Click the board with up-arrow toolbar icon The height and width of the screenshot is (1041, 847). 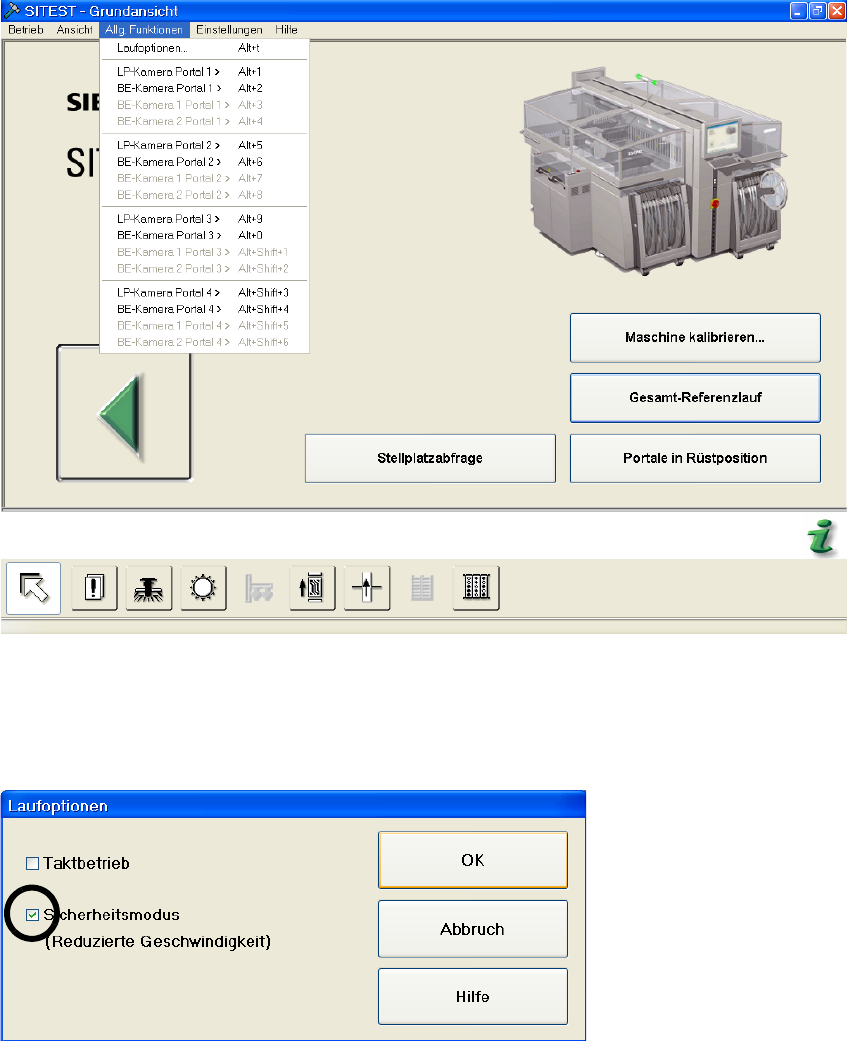[312, 588]
